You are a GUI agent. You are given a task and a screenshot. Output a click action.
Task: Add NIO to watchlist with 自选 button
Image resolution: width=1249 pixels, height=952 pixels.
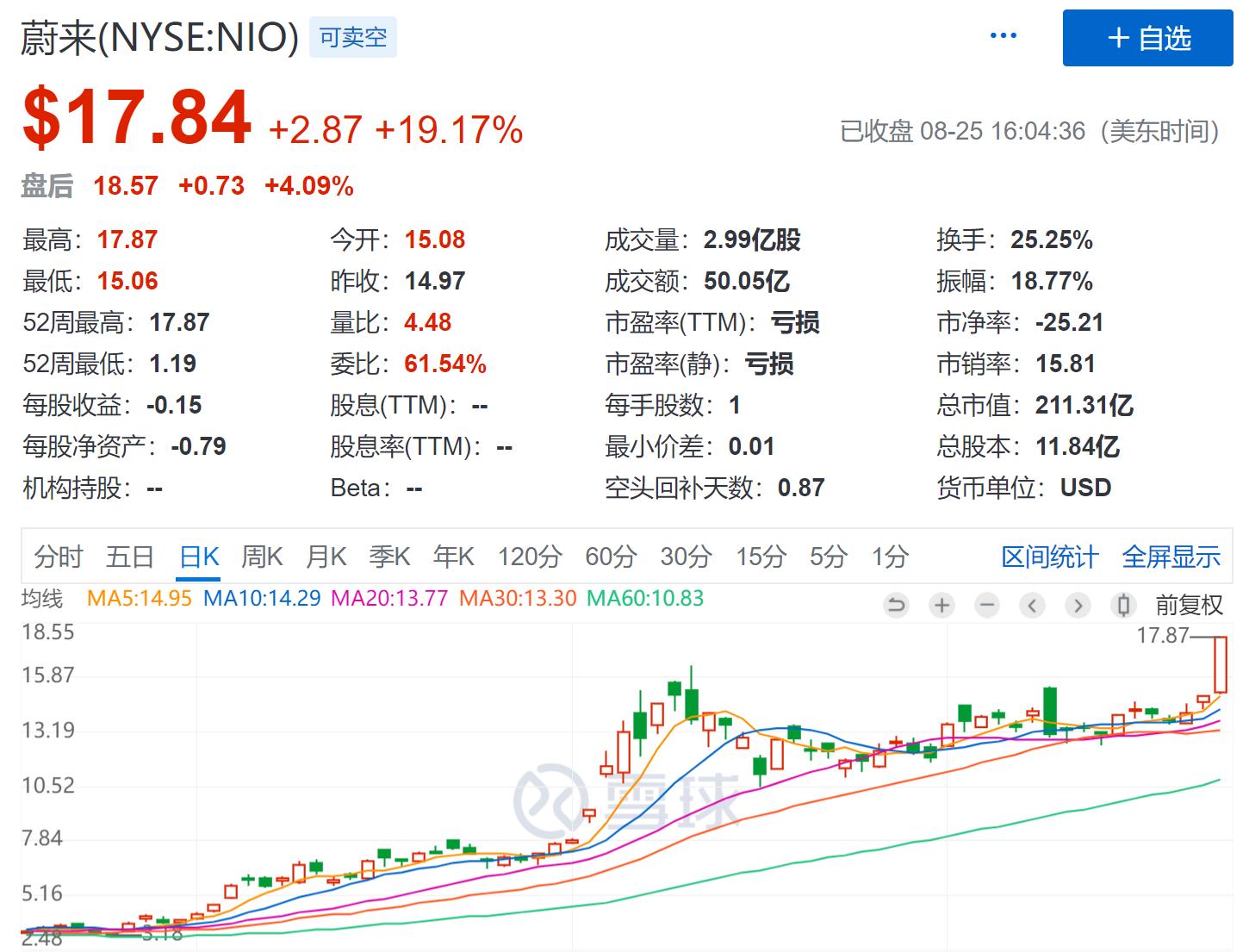(1148, 38)
